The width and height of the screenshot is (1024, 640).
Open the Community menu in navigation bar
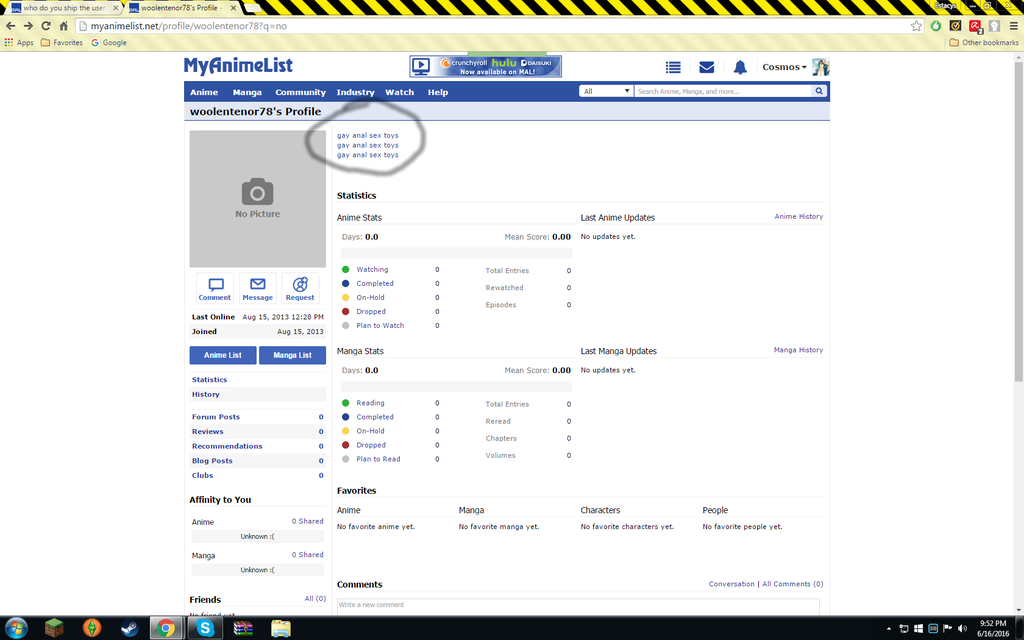click(x=300, y=92)
